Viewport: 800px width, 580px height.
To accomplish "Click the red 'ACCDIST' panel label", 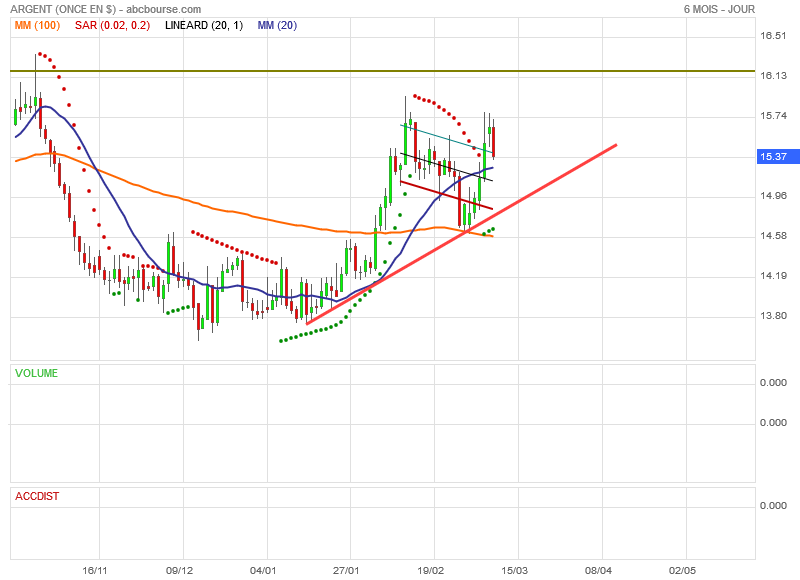I will click(37, 496).
